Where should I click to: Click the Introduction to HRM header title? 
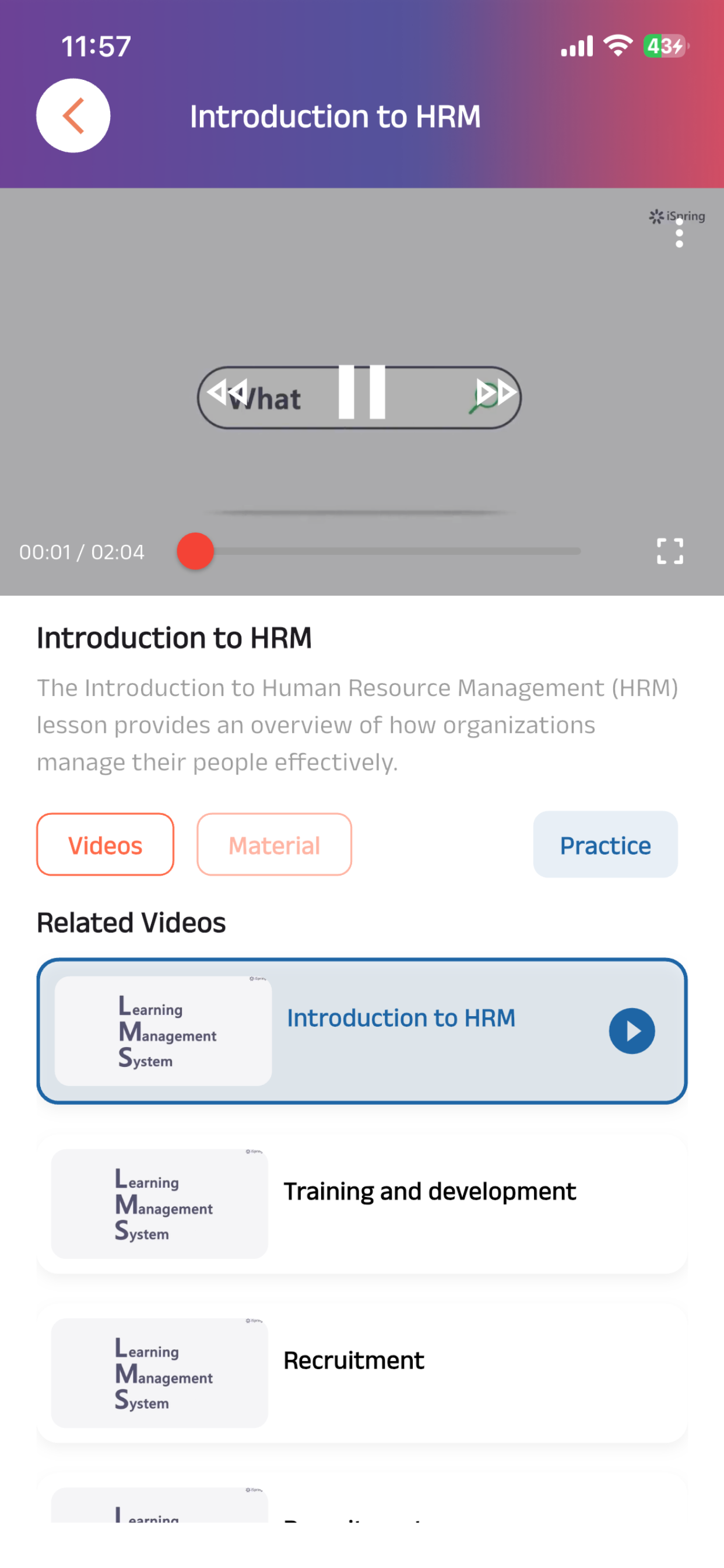click(x=335, y=116)
